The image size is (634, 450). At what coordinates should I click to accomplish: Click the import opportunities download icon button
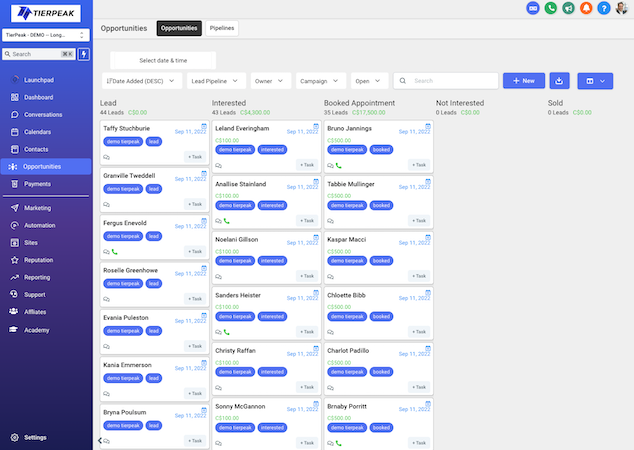560,80
